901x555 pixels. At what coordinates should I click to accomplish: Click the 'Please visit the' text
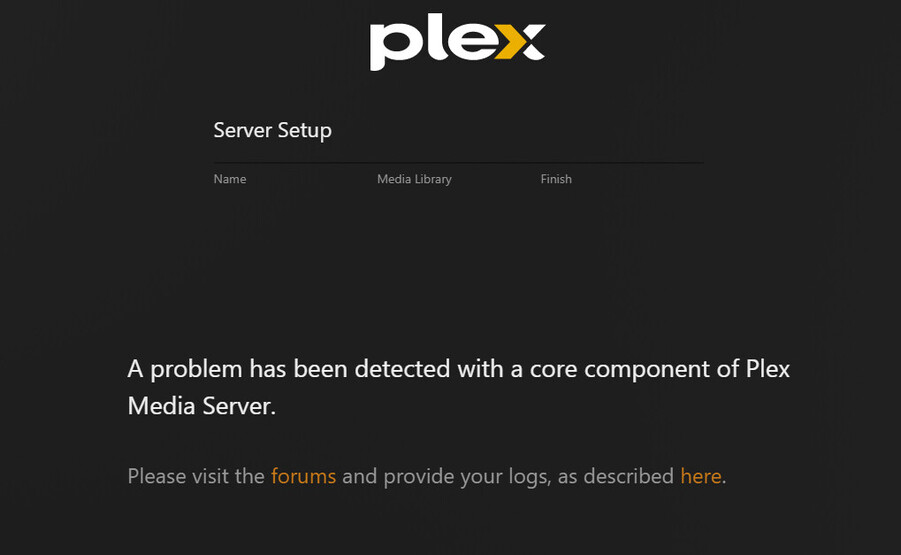click(196, 476)
